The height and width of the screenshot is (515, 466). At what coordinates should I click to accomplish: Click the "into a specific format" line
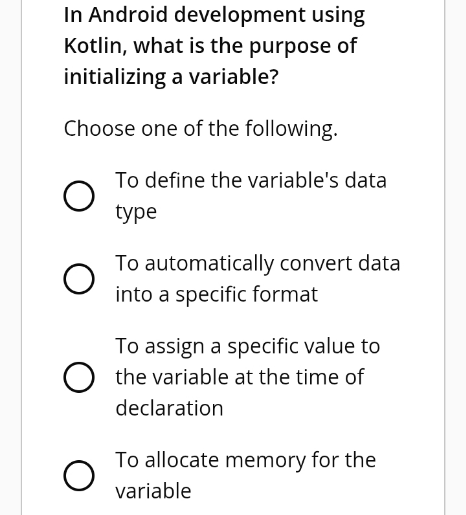click(x=217, y=294)
